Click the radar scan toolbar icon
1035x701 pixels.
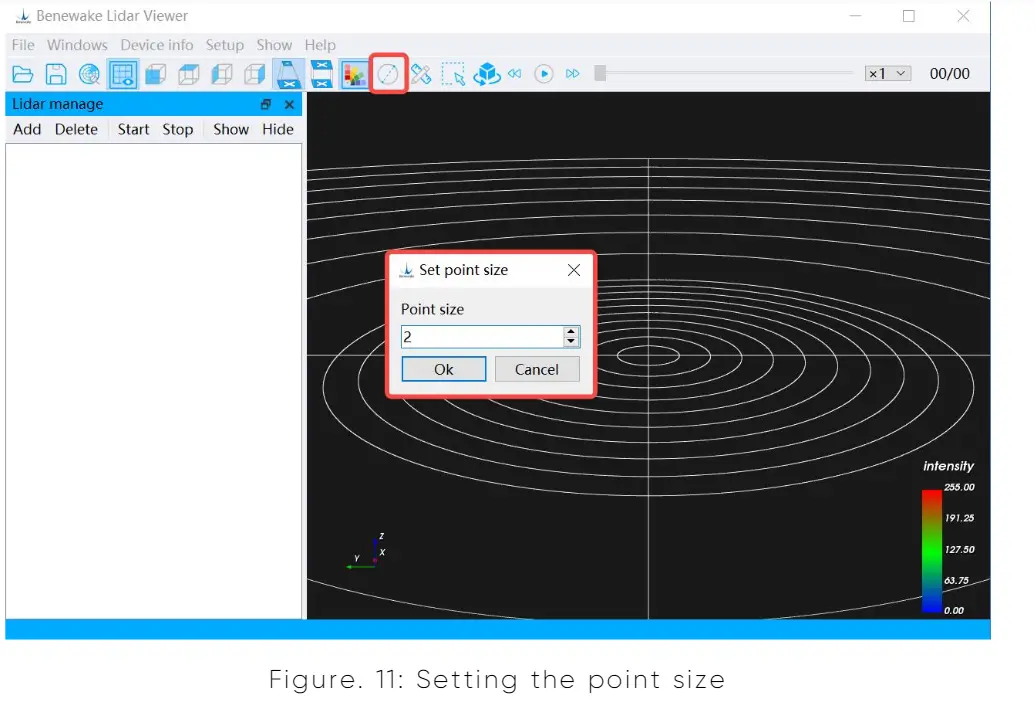[89, 74]
